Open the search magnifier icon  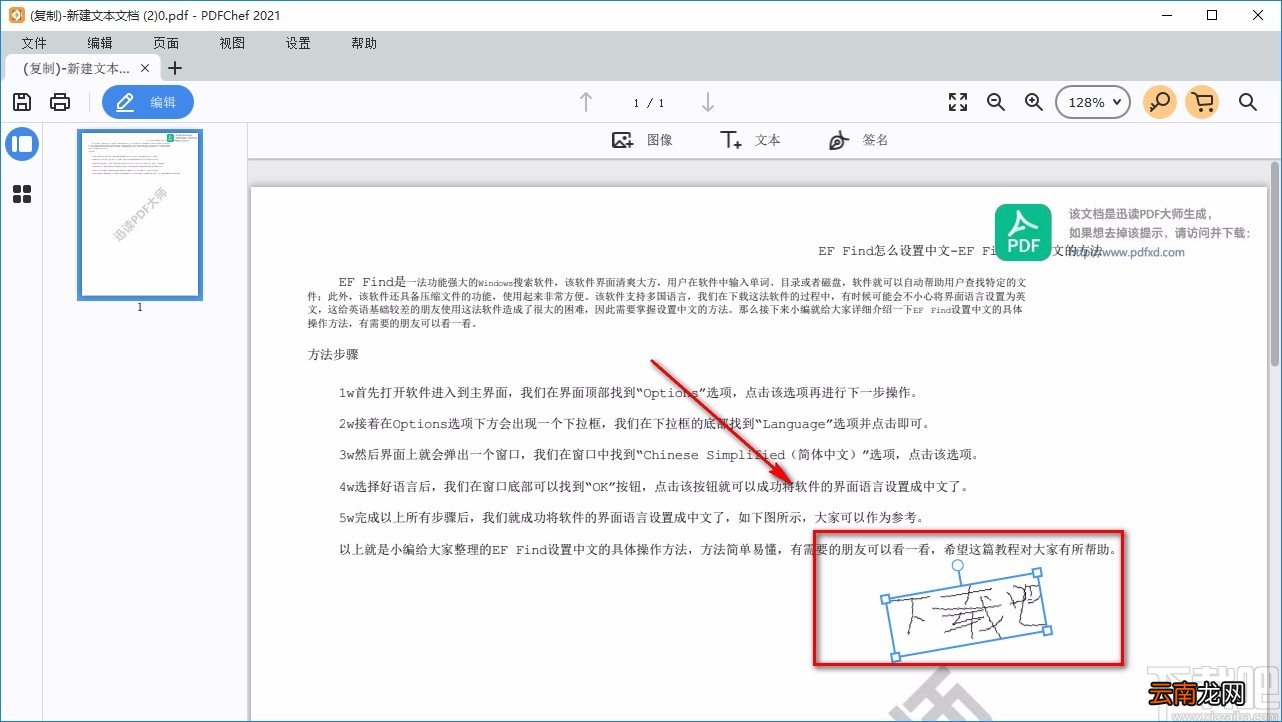(1248, 102)
